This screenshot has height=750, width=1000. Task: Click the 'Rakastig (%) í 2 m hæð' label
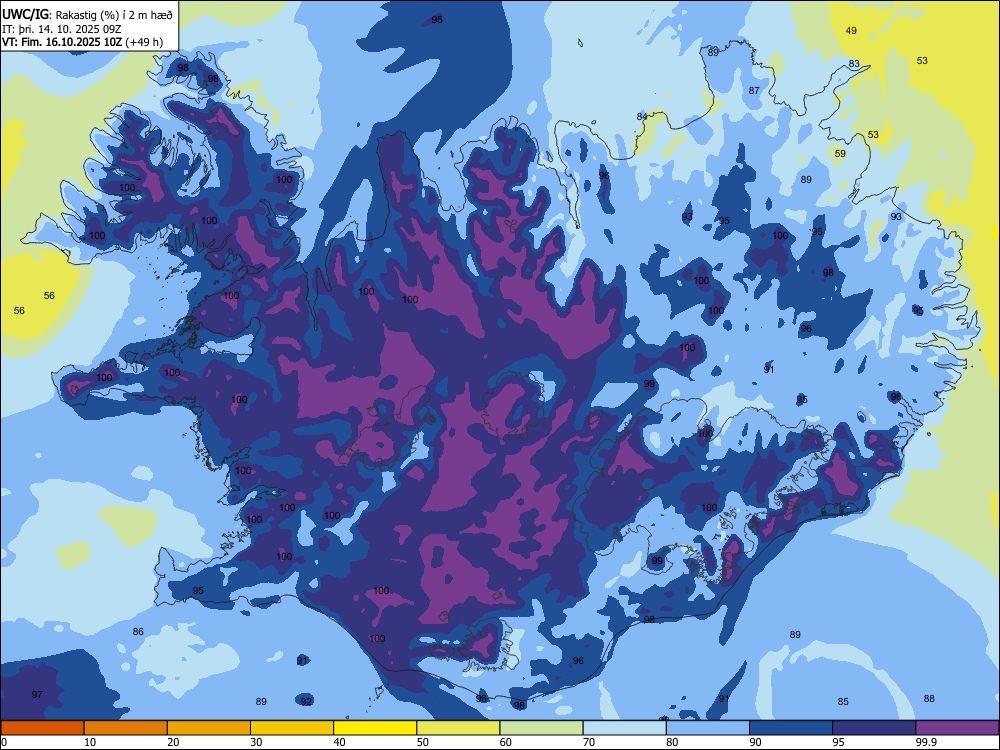coord(114,15)
